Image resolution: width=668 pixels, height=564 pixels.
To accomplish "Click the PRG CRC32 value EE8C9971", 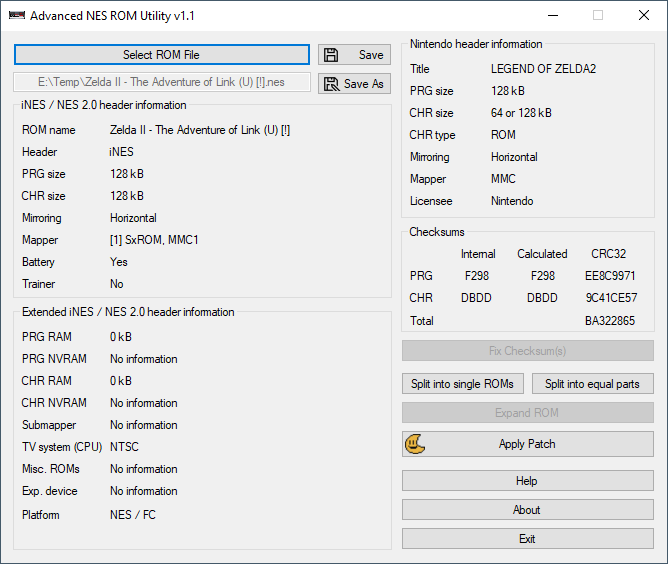I will point(610,275).
